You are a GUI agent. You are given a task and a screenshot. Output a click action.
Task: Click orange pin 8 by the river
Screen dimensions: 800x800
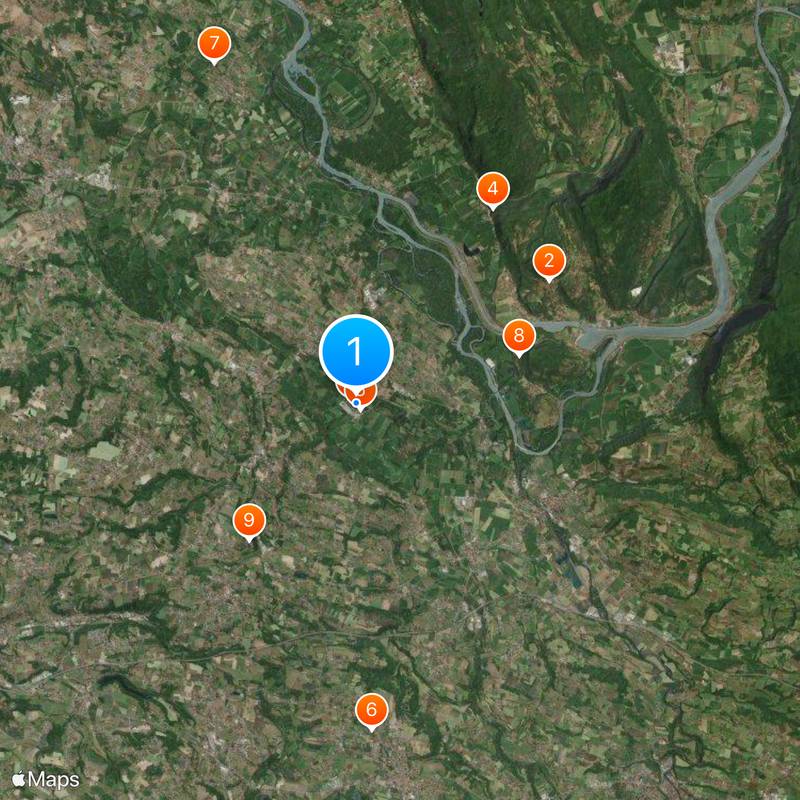519,336
